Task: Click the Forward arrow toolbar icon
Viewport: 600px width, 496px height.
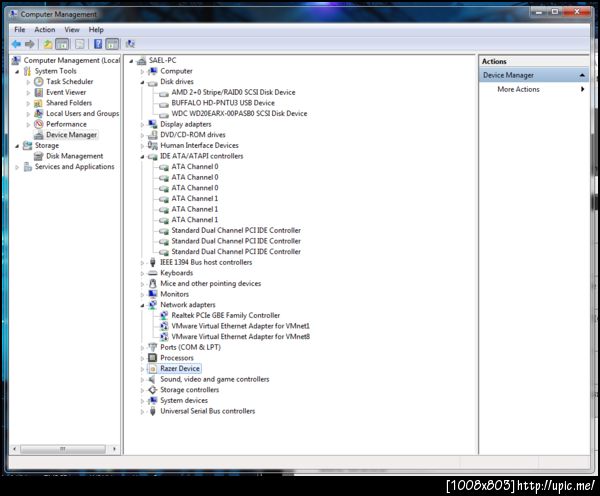Action: click(30, 44)
